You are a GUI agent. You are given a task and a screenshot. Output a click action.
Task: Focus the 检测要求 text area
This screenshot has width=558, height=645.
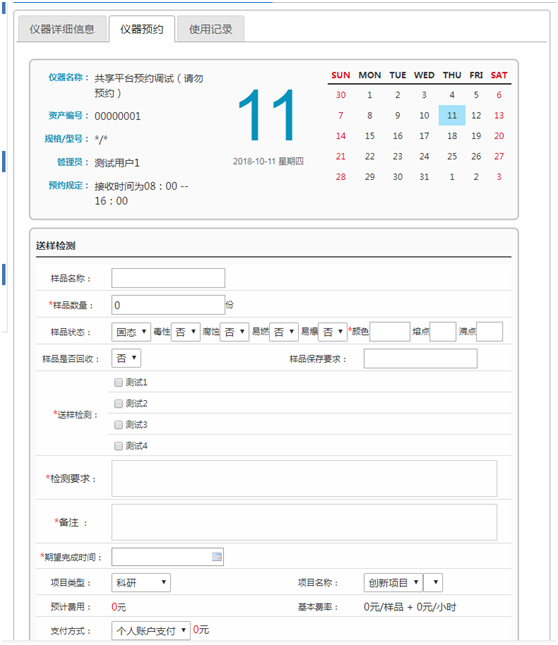click(x=304, y=478)
